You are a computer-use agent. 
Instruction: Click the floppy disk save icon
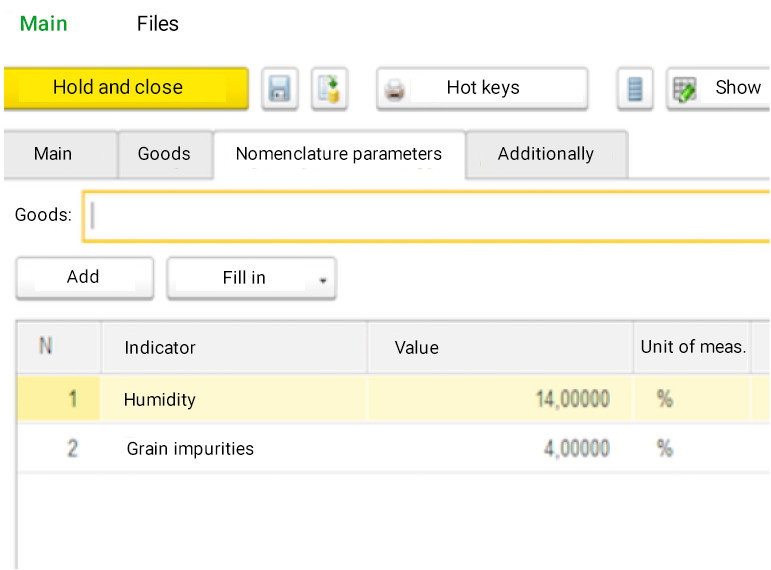pos(280,89)
